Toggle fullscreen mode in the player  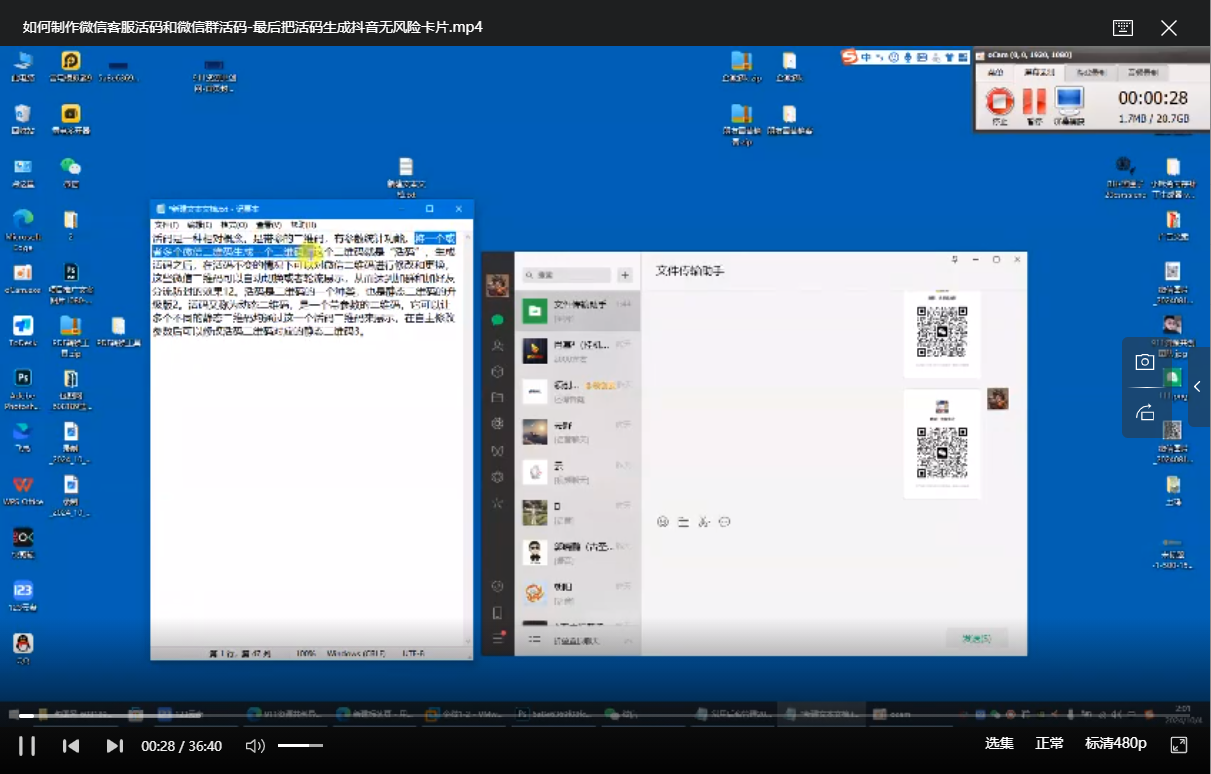point(1179,744)
